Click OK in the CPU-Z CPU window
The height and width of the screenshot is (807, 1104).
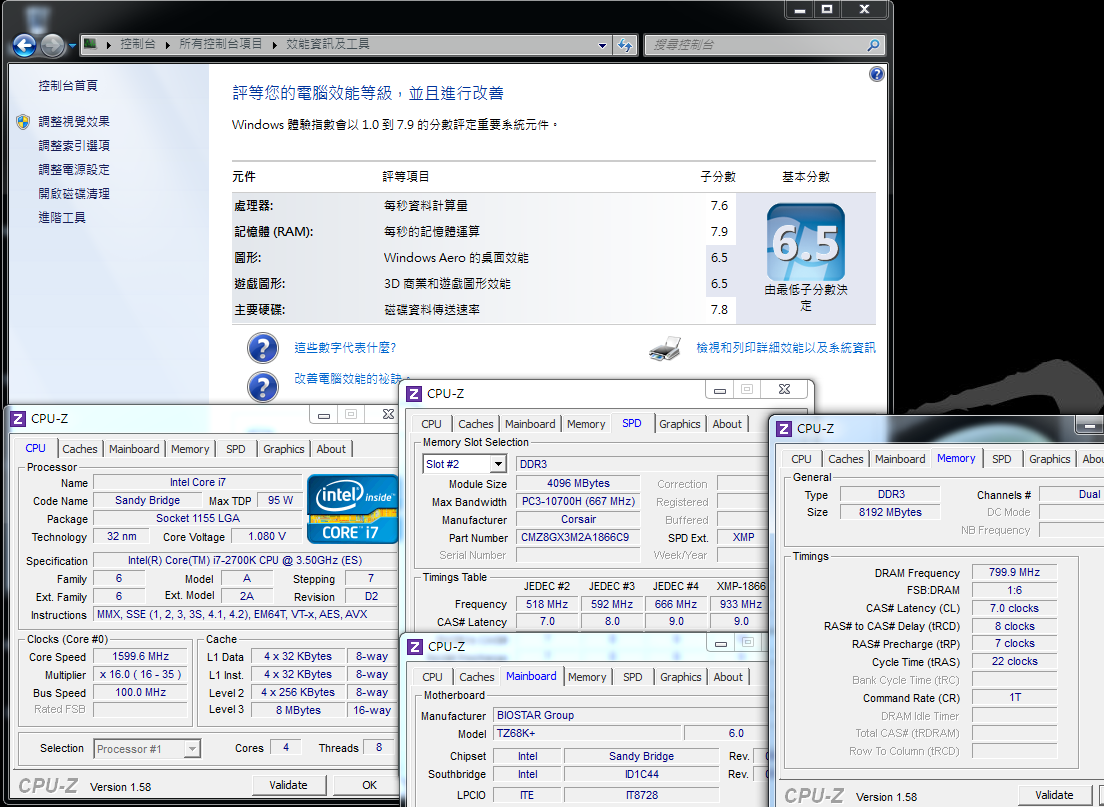[369, 785]
